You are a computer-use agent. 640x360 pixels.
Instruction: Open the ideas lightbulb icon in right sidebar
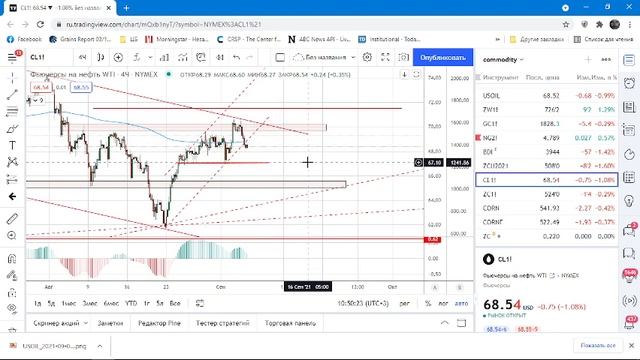629,200
